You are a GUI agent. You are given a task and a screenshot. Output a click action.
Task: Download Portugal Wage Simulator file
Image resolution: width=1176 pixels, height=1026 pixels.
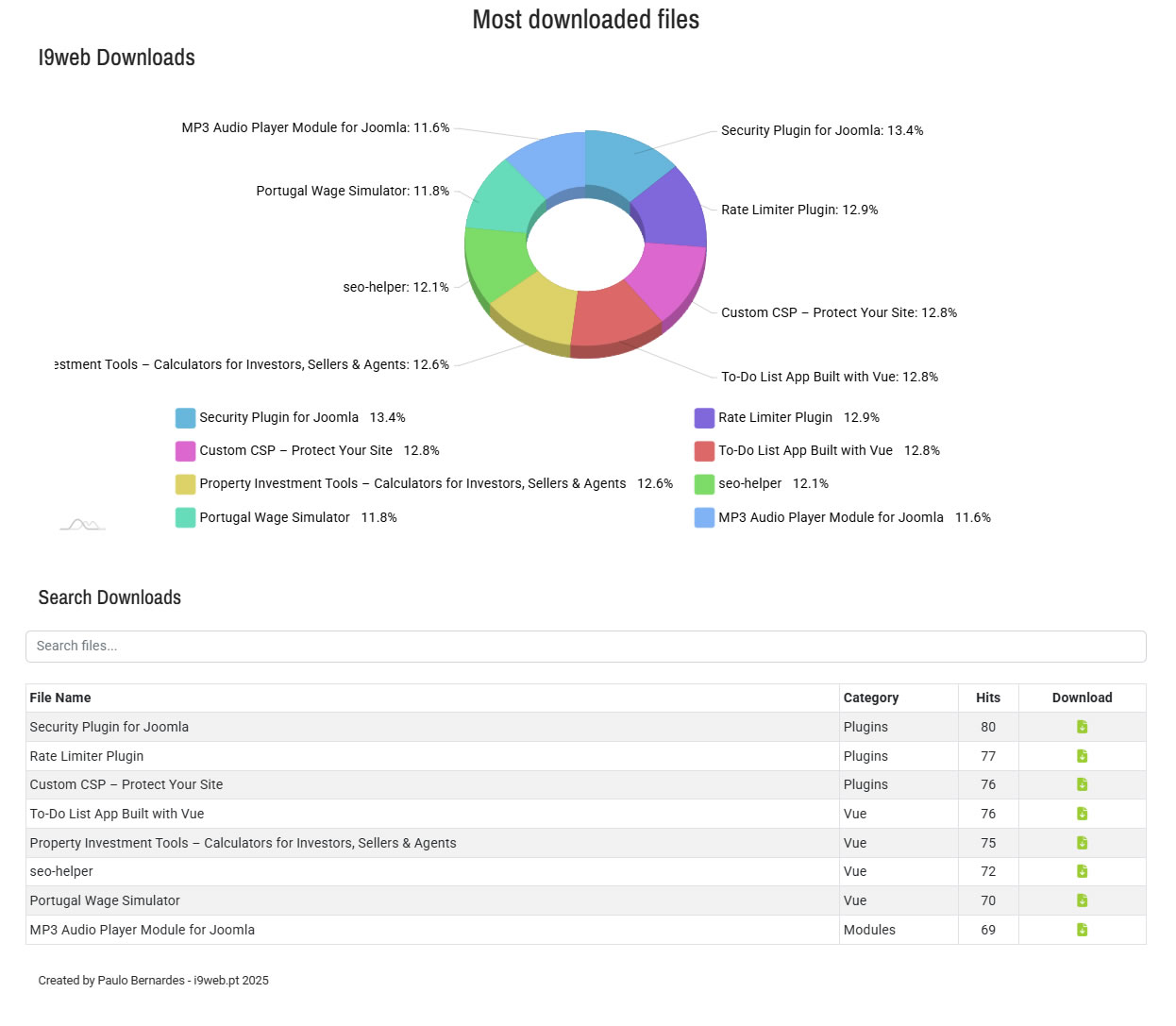[1082, 900]
